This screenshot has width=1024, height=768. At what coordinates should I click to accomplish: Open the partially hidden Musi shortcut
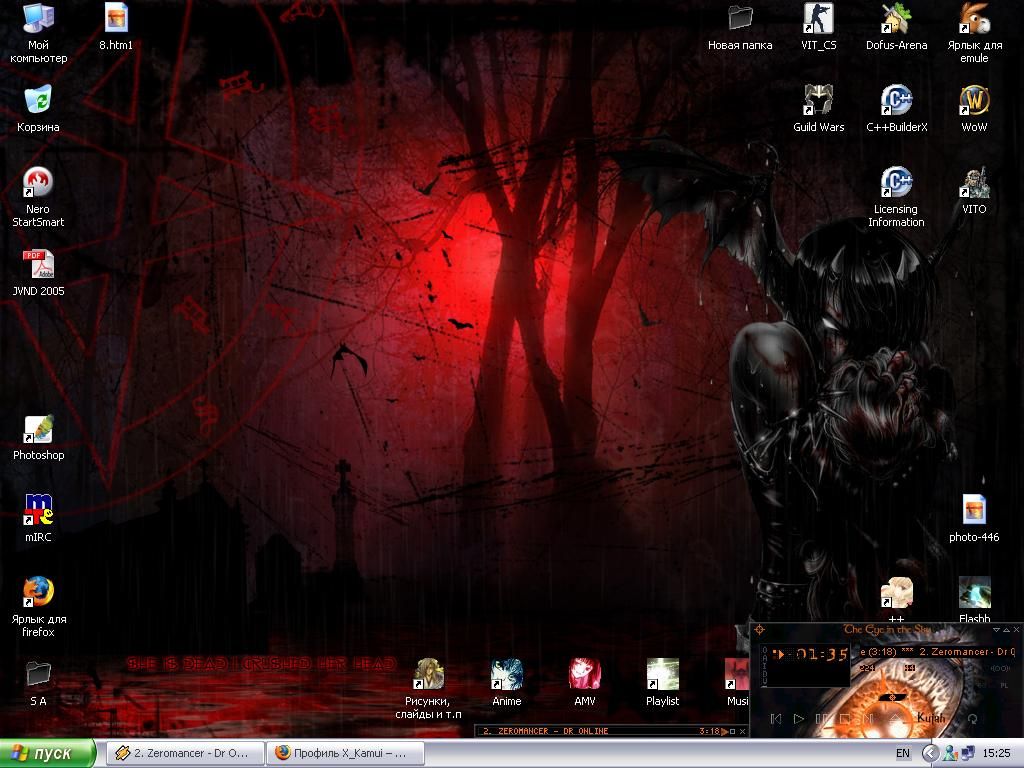(x=737, y=682)
